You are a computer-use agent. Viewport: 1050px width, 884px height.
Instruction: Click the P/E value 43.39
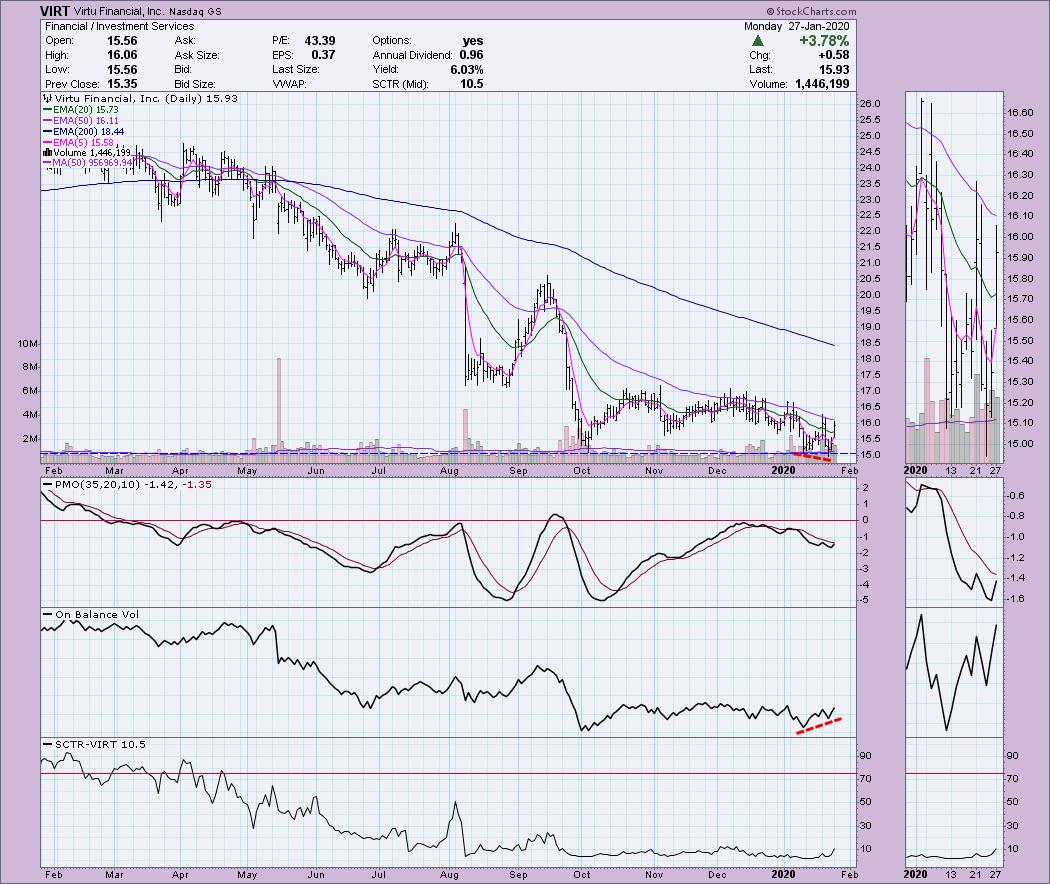[320, 41]
